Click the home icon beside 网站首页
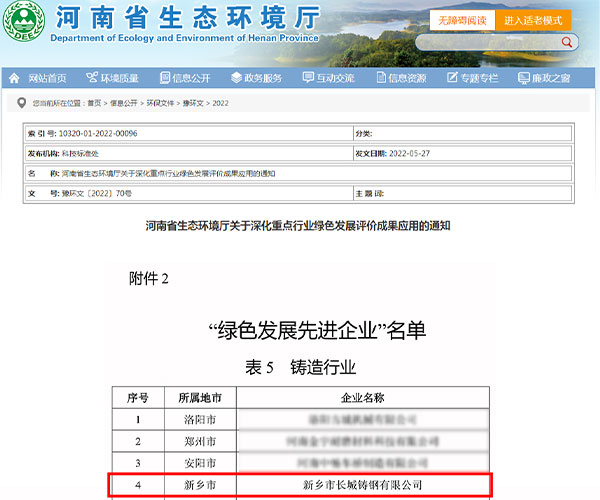The height and width of the screenshot is (500, 600). [15, 78]
